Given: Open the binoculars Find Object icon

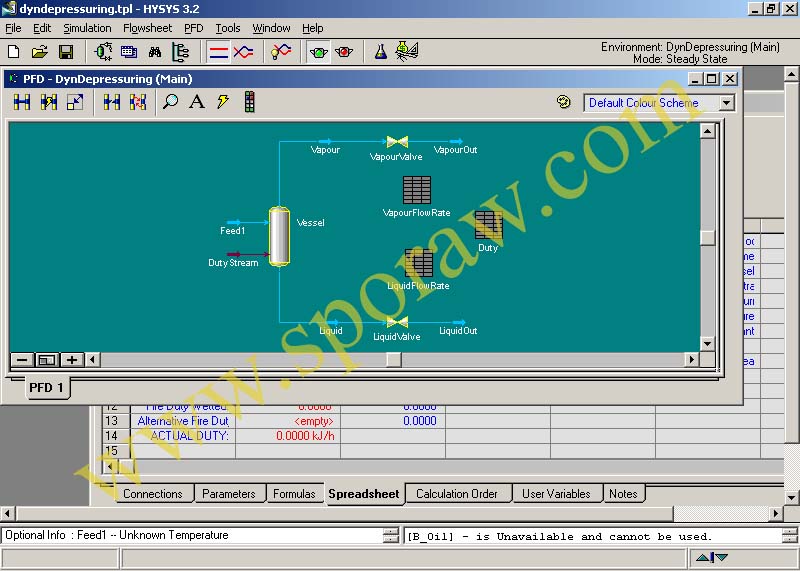Looking at the screenshot, I should click(x=155, y=51).
